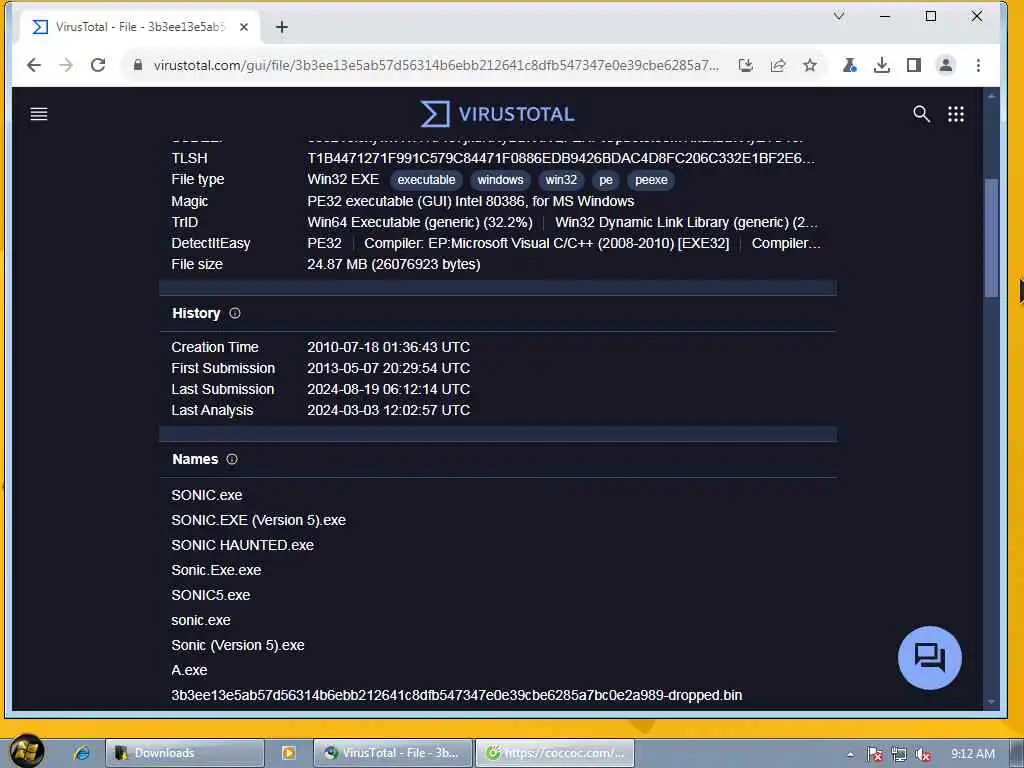Click the Last Analysis timestamp
1024x768 pixels.
click(389, 410)
